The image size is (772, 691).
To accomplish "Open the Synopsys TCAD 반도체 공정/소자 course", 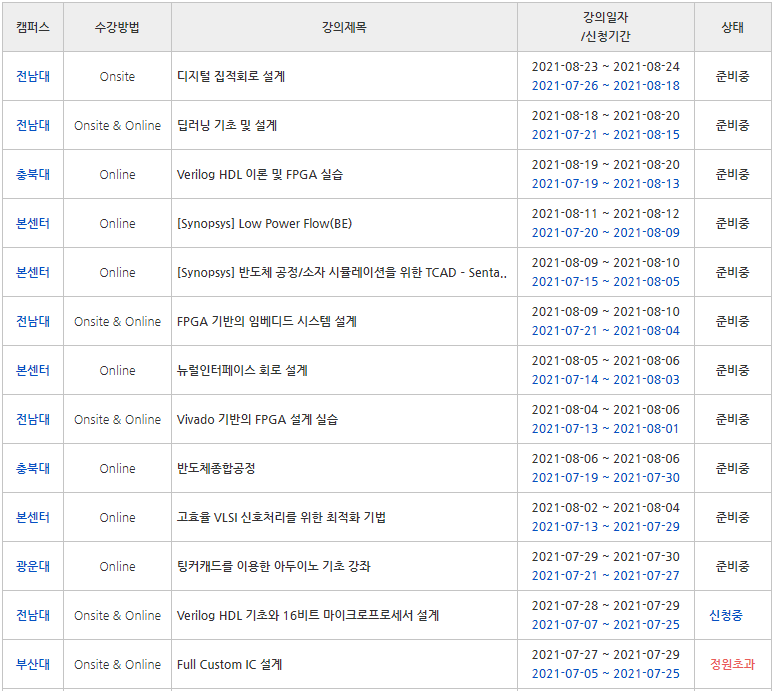I will coord(342,272).
